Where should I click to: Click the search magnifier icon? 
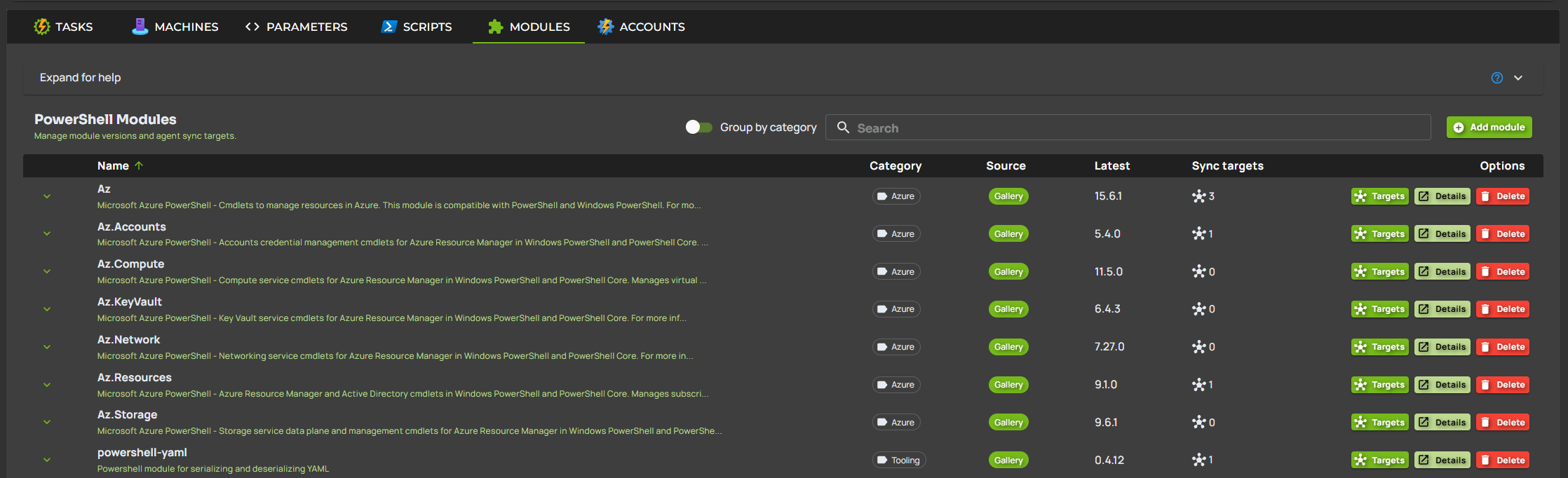coord(844,128)
